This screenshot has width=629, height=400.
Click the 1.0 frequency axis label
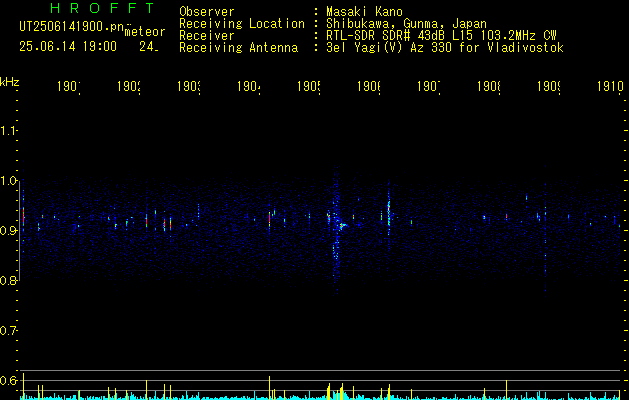(8, 181)
